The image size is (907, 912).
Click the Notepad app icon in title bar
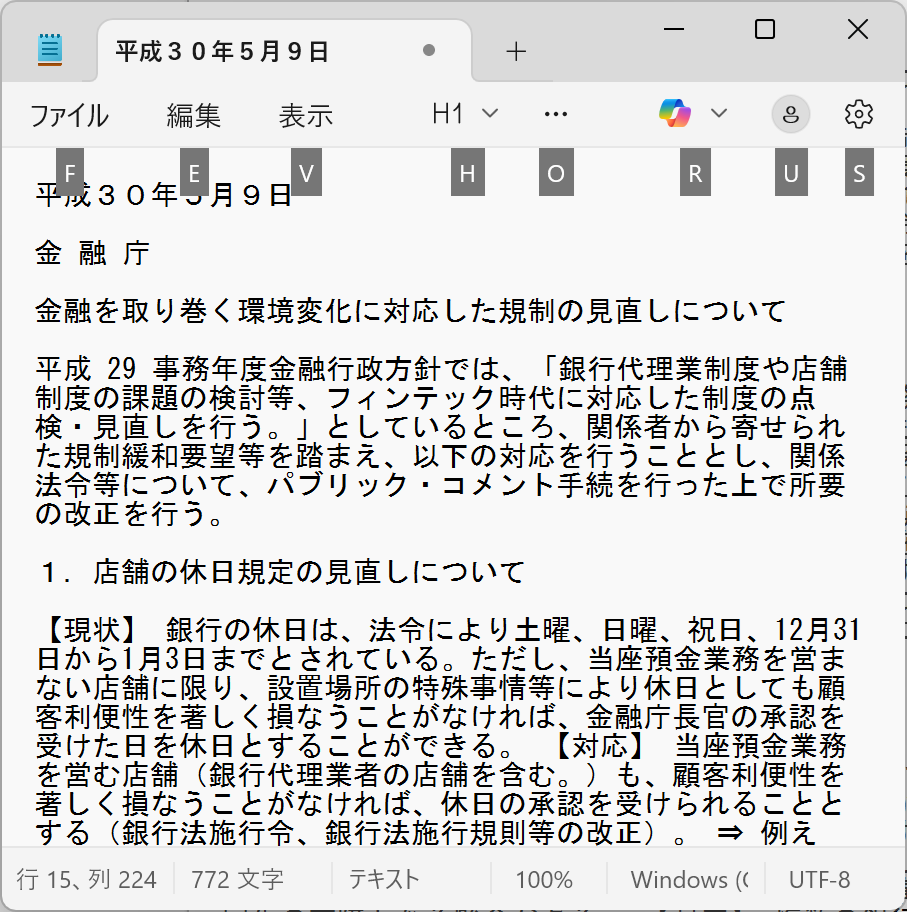49,50
